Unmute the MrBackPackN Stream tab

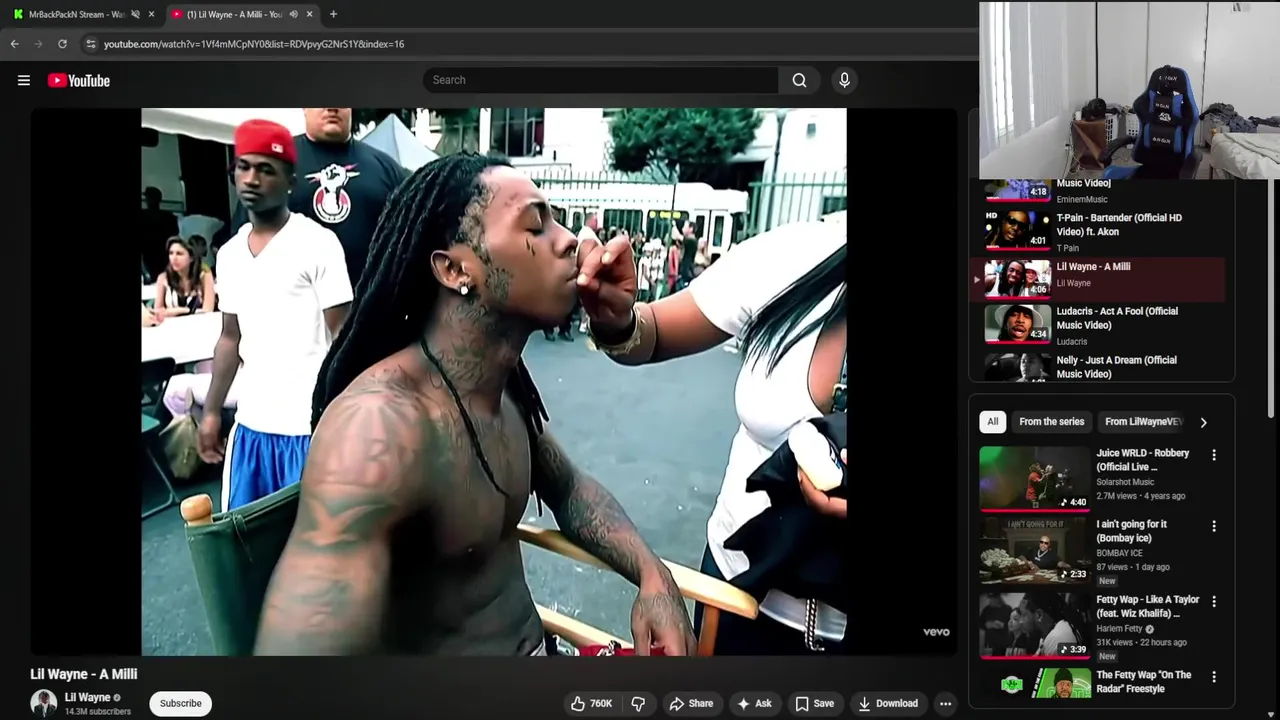click(x=135, y=14)
